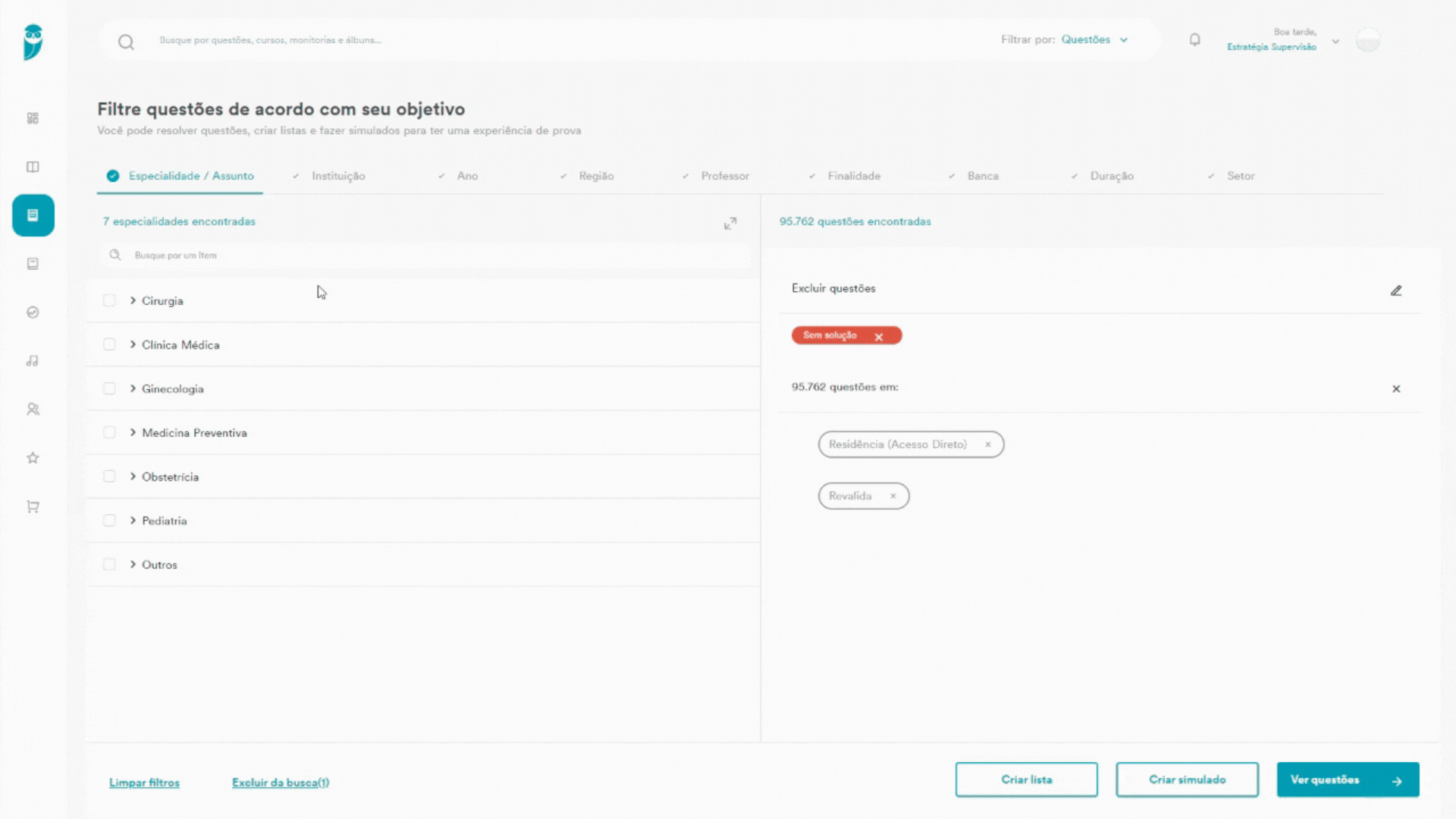
Task: Open the dashboard grid icon in sidebar
Action: coord(33,118)
